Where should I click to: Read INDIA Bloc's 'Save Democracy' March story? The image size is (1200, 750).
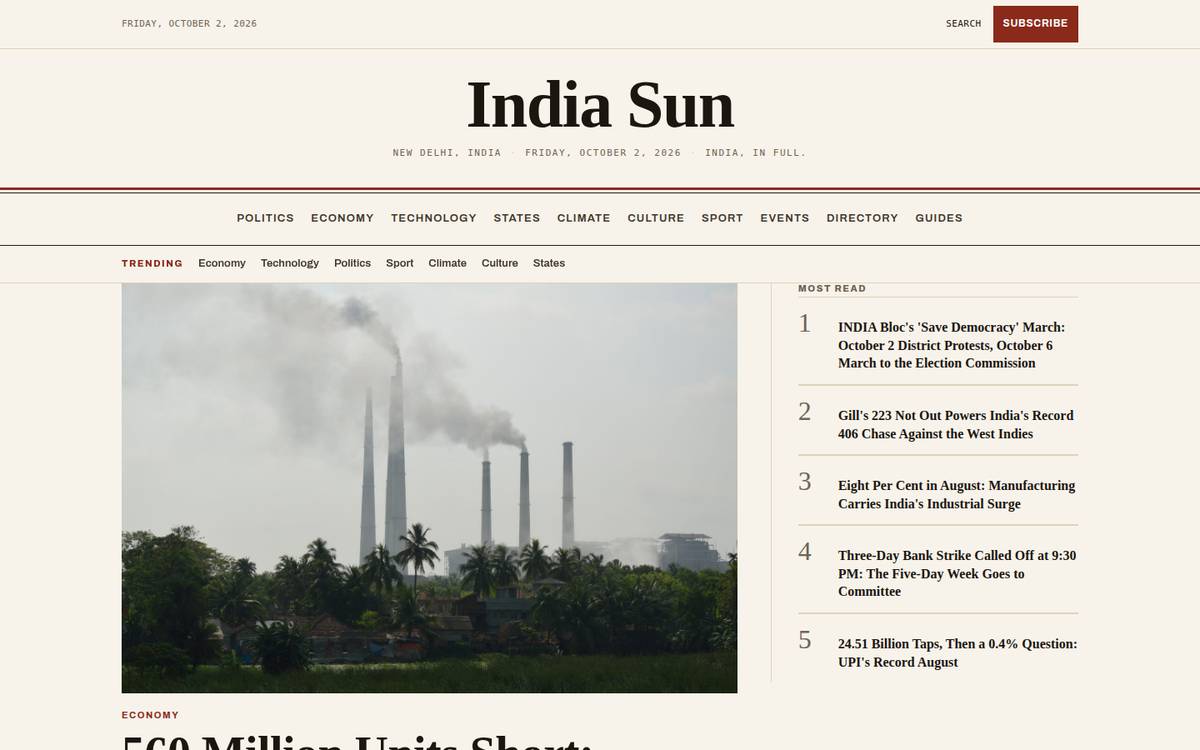pos(951,345)
